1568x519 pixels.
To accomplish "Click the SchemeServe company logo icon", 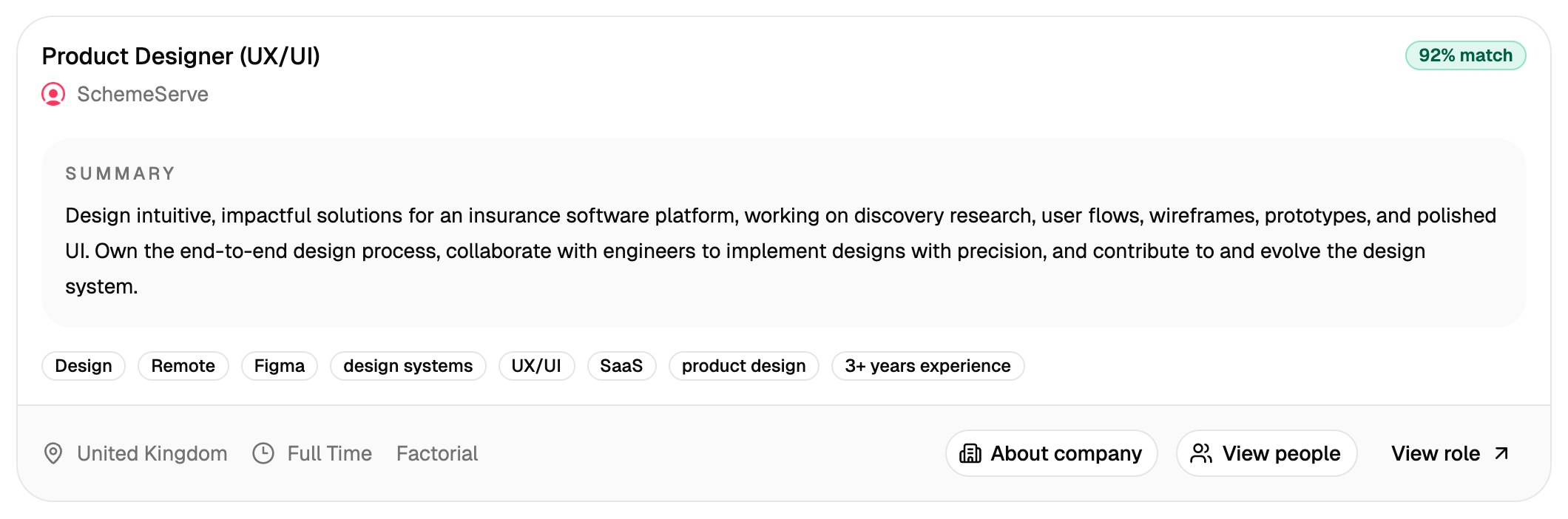I will tap(53, 95).
